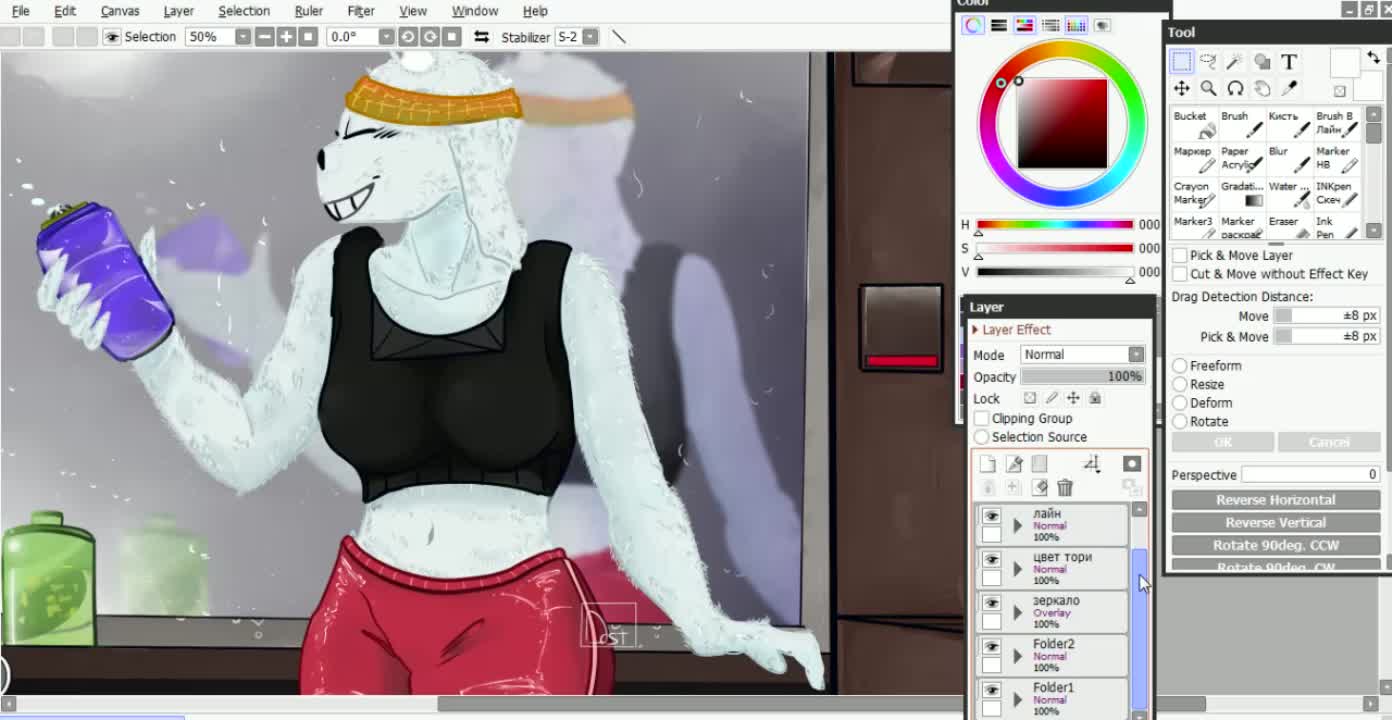Image resolution: width=1392 pixels, height=720 pixels.
Task: Hide the Folder2 layer
Action: [x=991, y=647]
